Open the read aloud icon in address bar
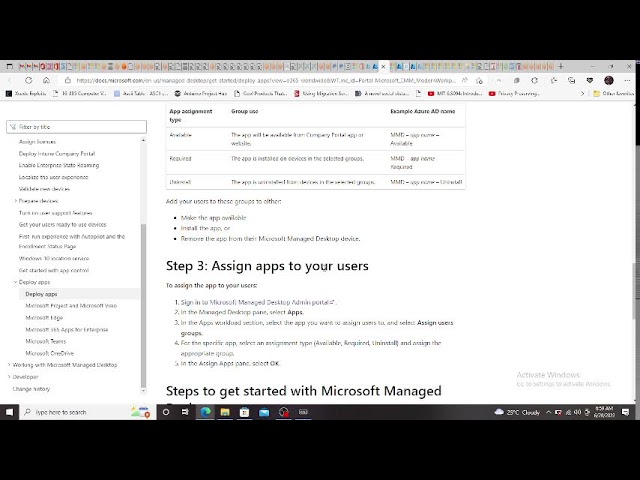The height and width of the screenshot is (480, 640). point(464,80)
